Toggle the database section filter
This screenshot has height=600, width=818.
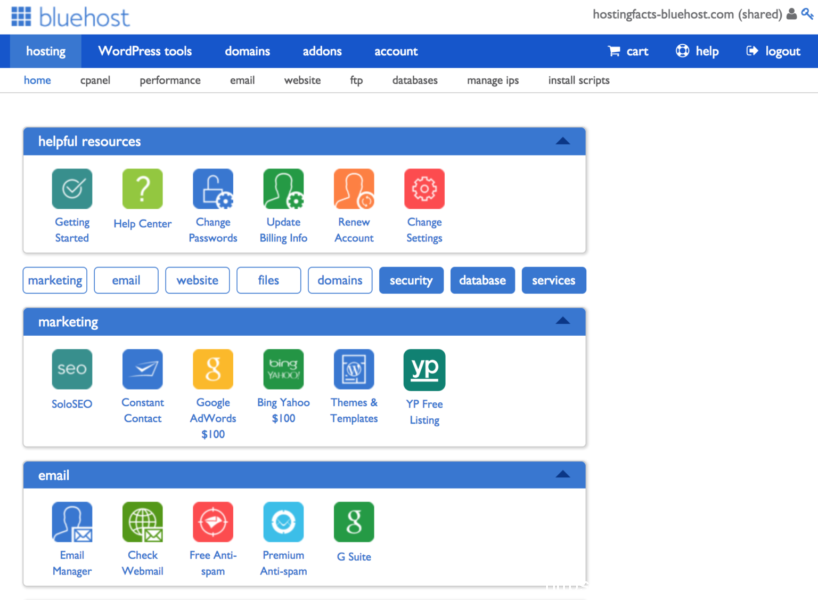coord(483,280)
